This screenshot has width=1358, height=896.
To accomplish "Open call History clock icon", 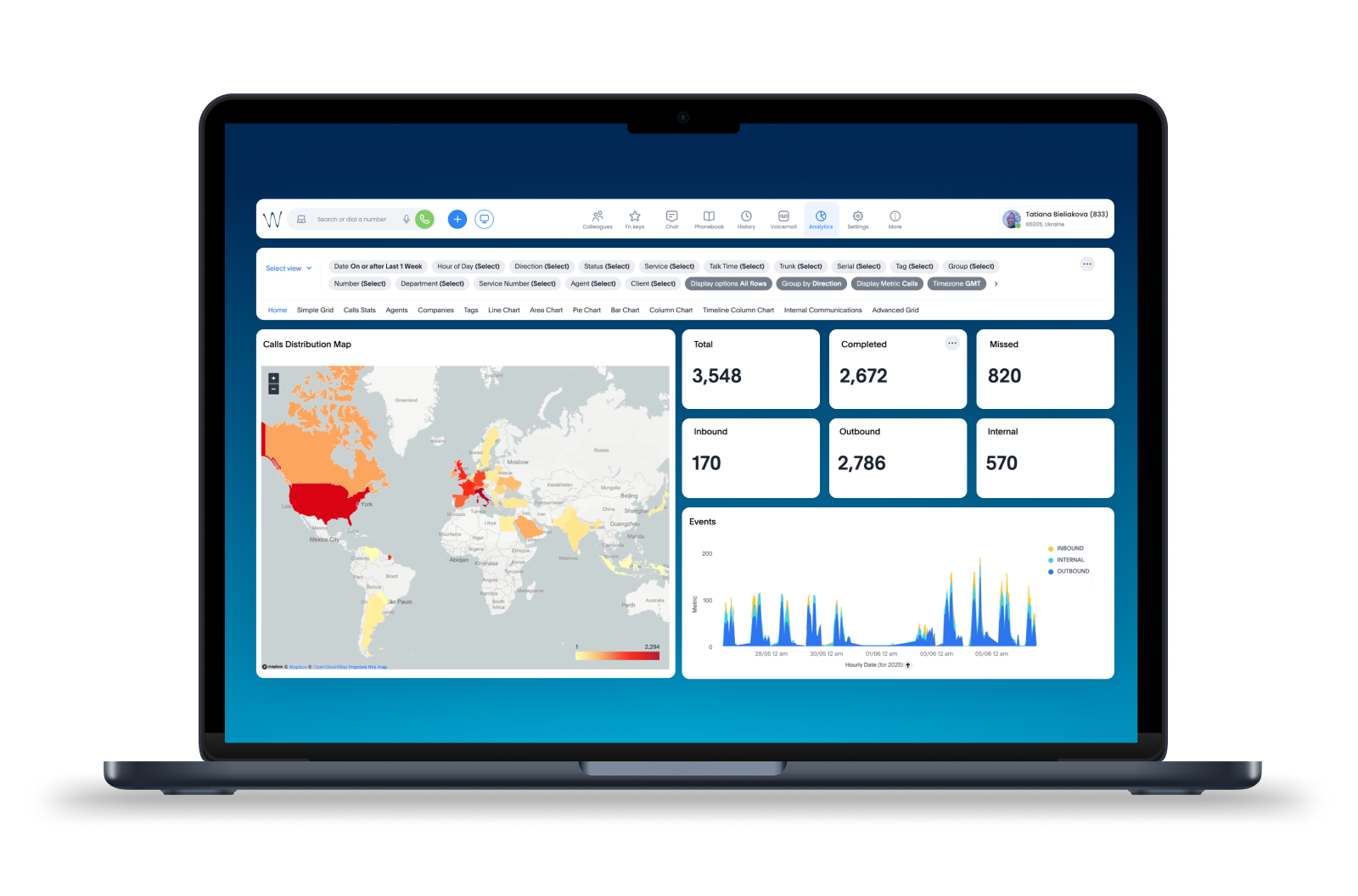I will click(x=746, y=217).
